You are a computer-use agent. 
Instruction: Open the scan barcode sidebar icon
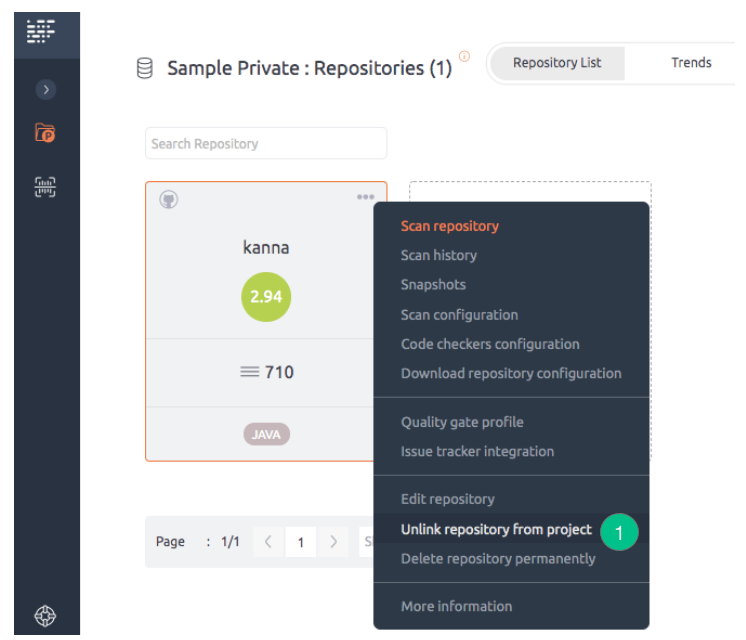click(x=45, y=187)
